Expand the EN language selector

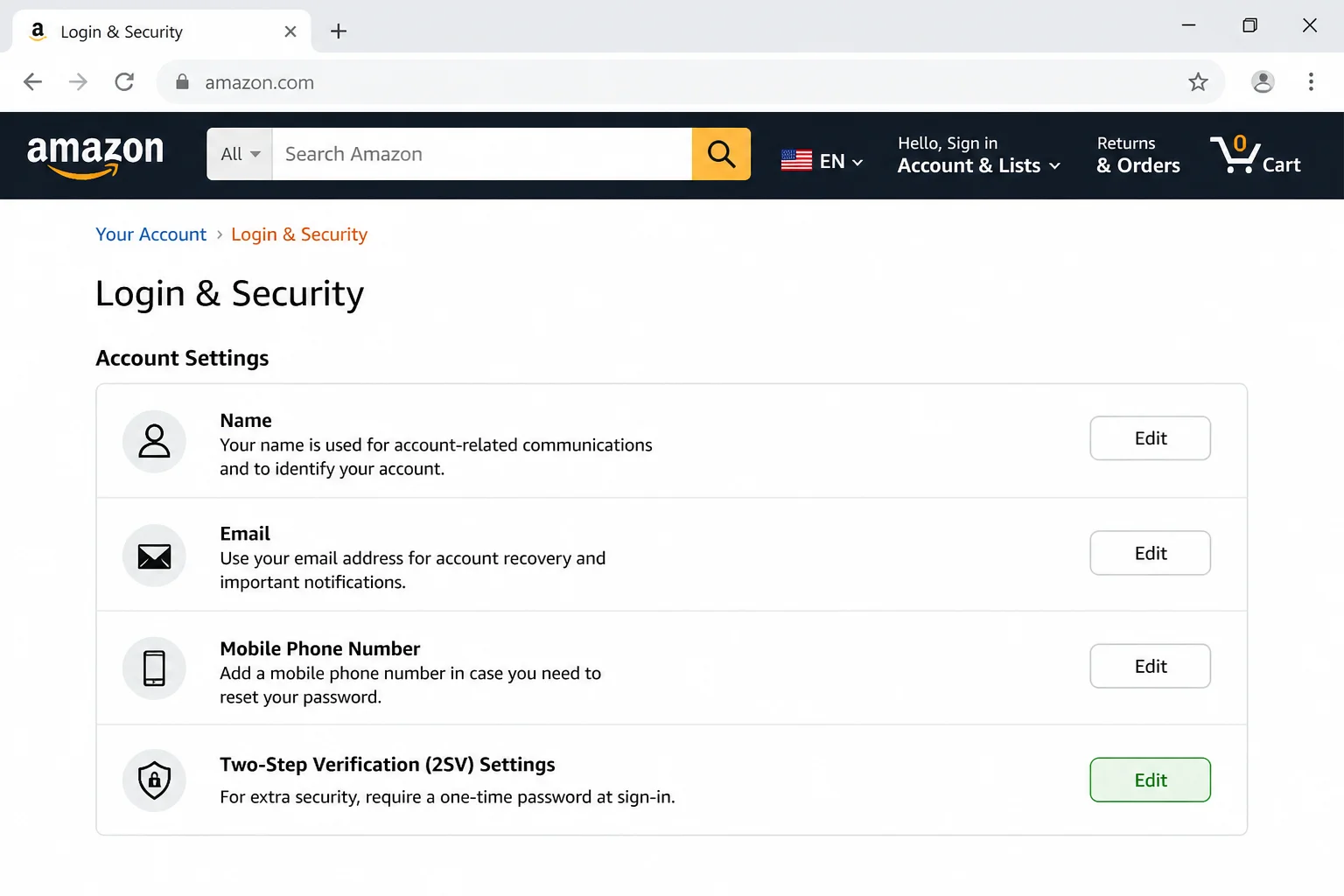coord(842,161)
